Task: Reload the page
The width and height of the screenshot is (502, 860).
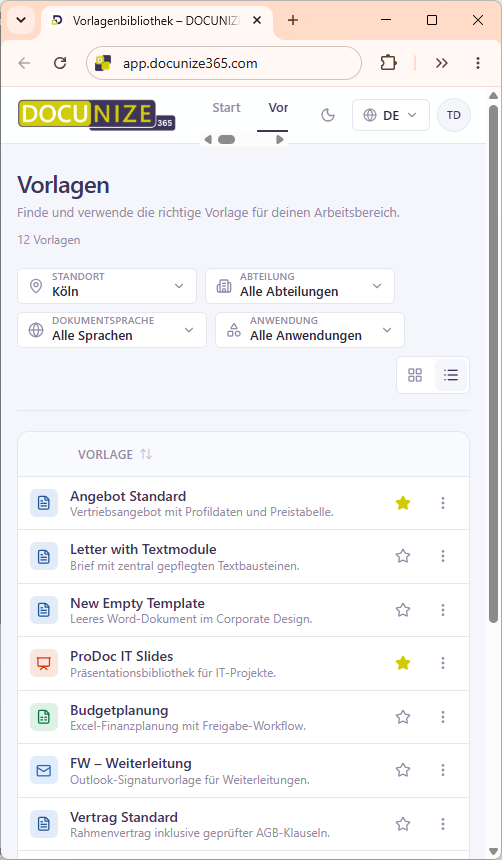Action: click(x=60, y=63)
